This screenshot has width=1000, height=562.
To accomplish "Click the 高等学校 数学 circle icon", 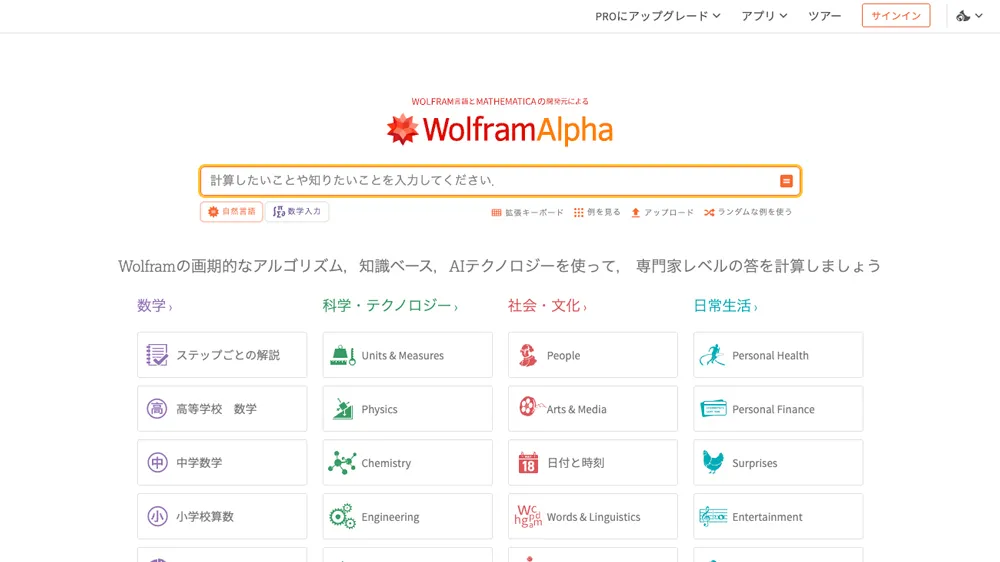I will (157, 408).
